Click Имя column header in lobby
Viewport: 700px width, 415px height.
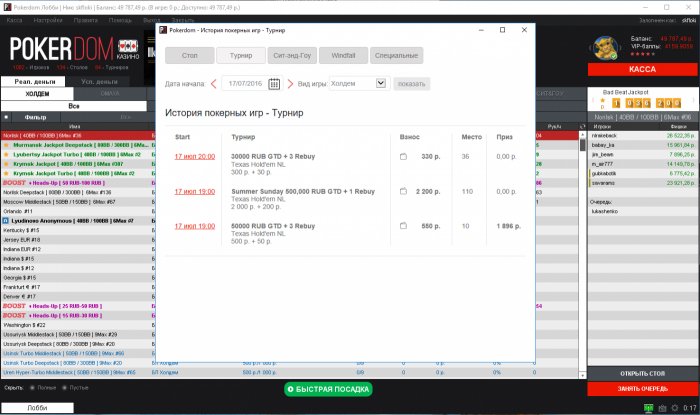75,127
